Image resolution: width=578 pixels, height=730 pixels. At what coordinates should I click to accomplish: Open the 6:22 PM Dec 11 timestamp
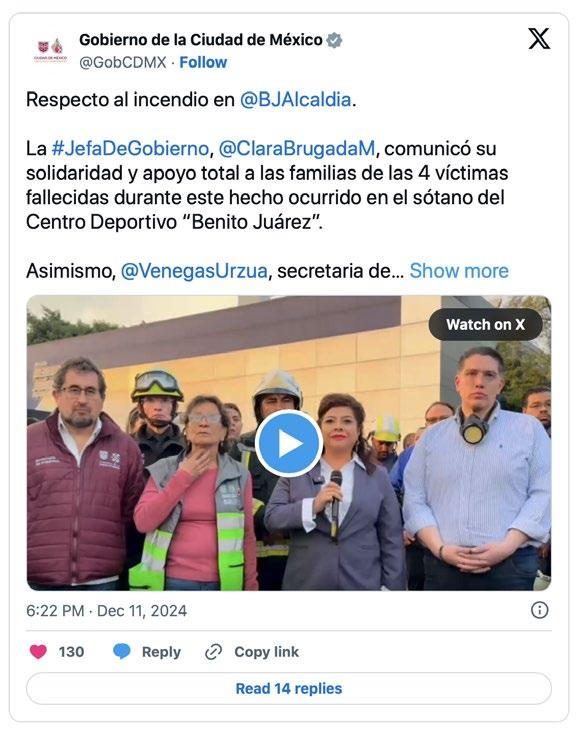(x=107, y=611)
